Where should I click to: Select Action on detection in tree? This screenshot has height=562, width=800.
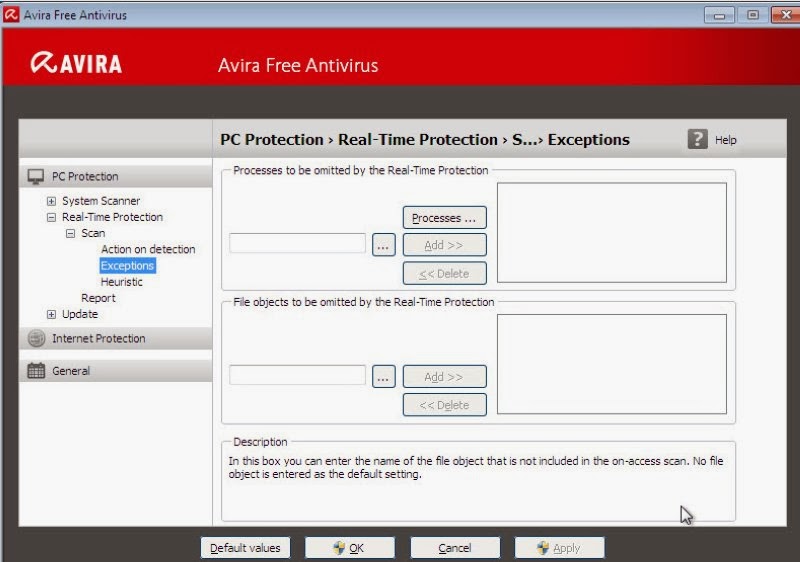[x=148, y=249]
